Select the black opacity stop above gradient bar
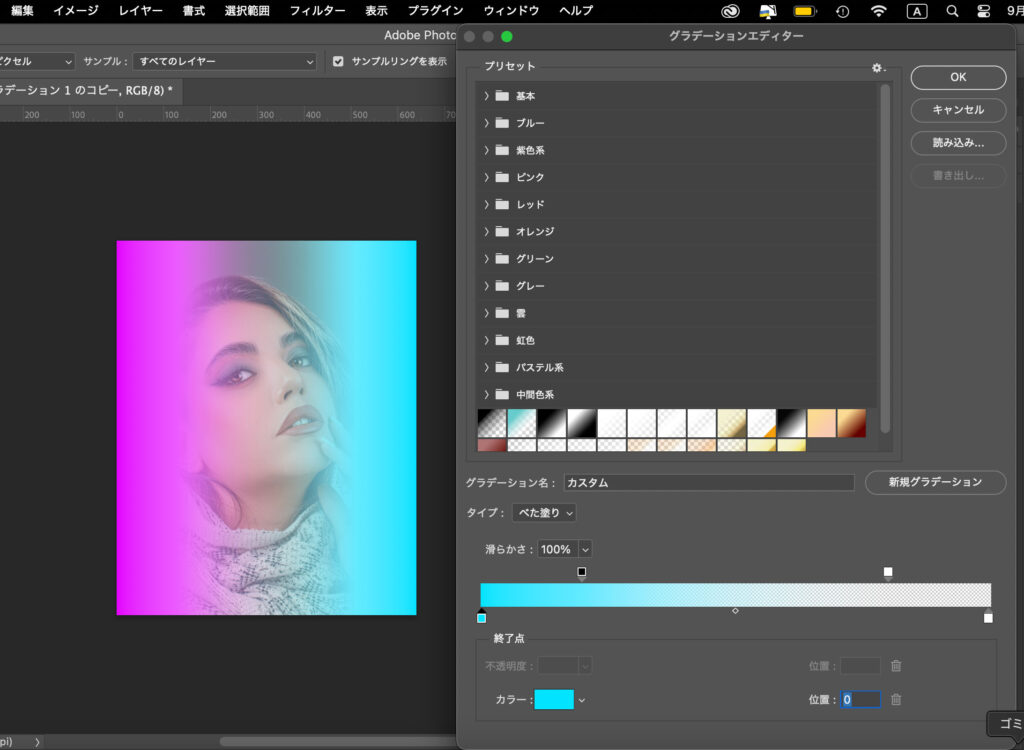The width and height of the screenshot is (1024, 750). 582,573
